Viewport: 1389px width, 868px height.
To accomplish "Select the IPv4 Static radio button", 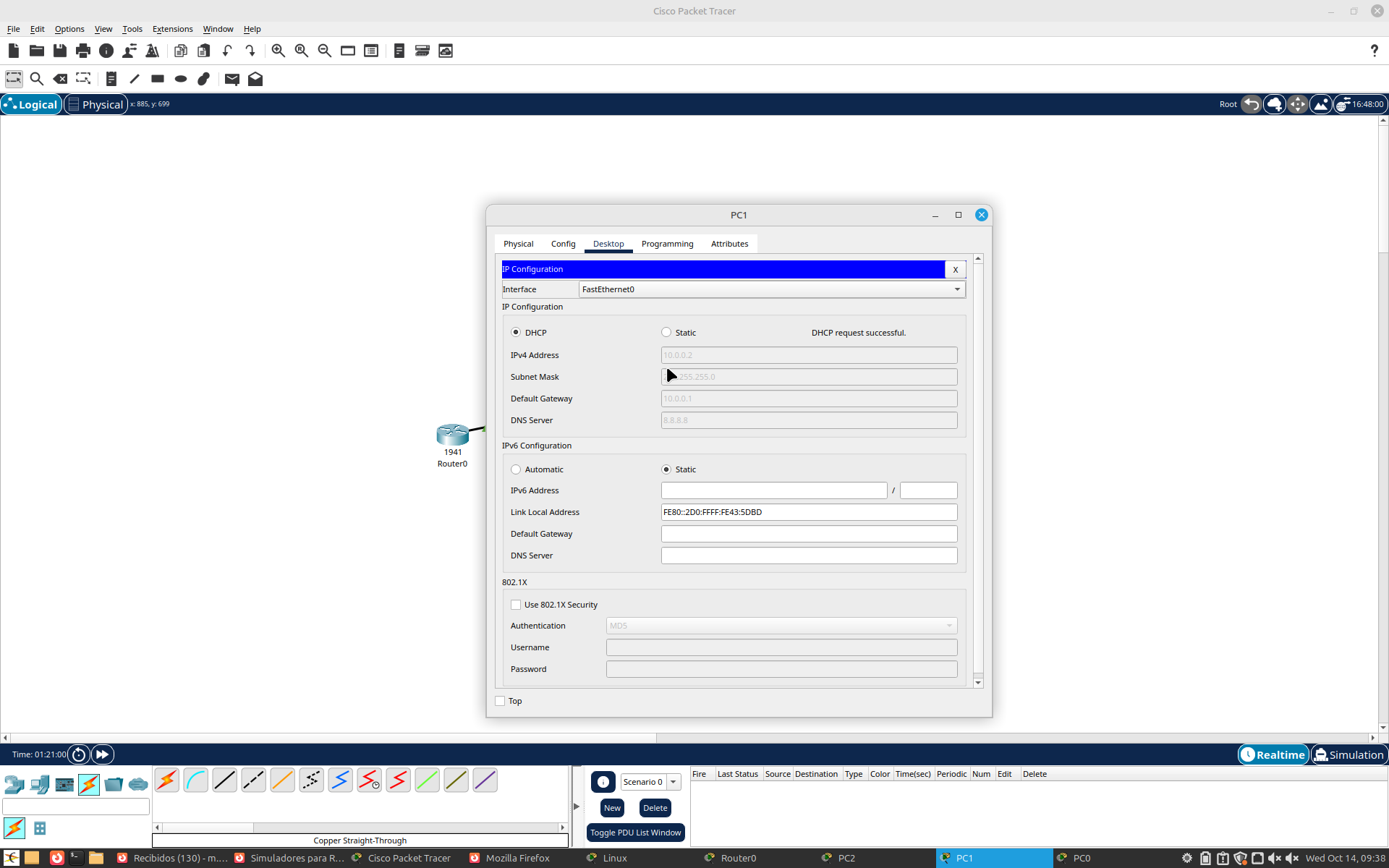I will click(x=666, y=333).
